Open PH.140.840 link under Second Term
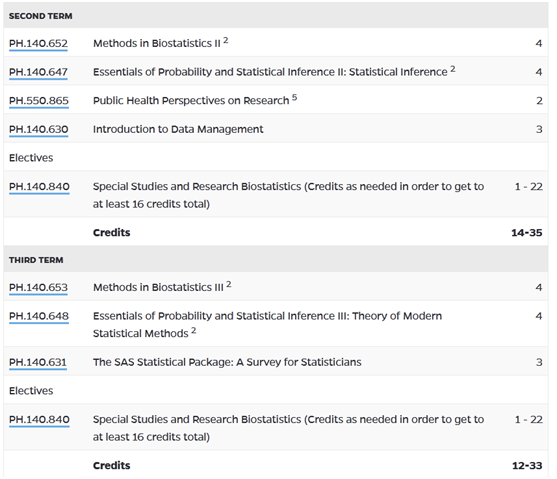 [39, 187]
